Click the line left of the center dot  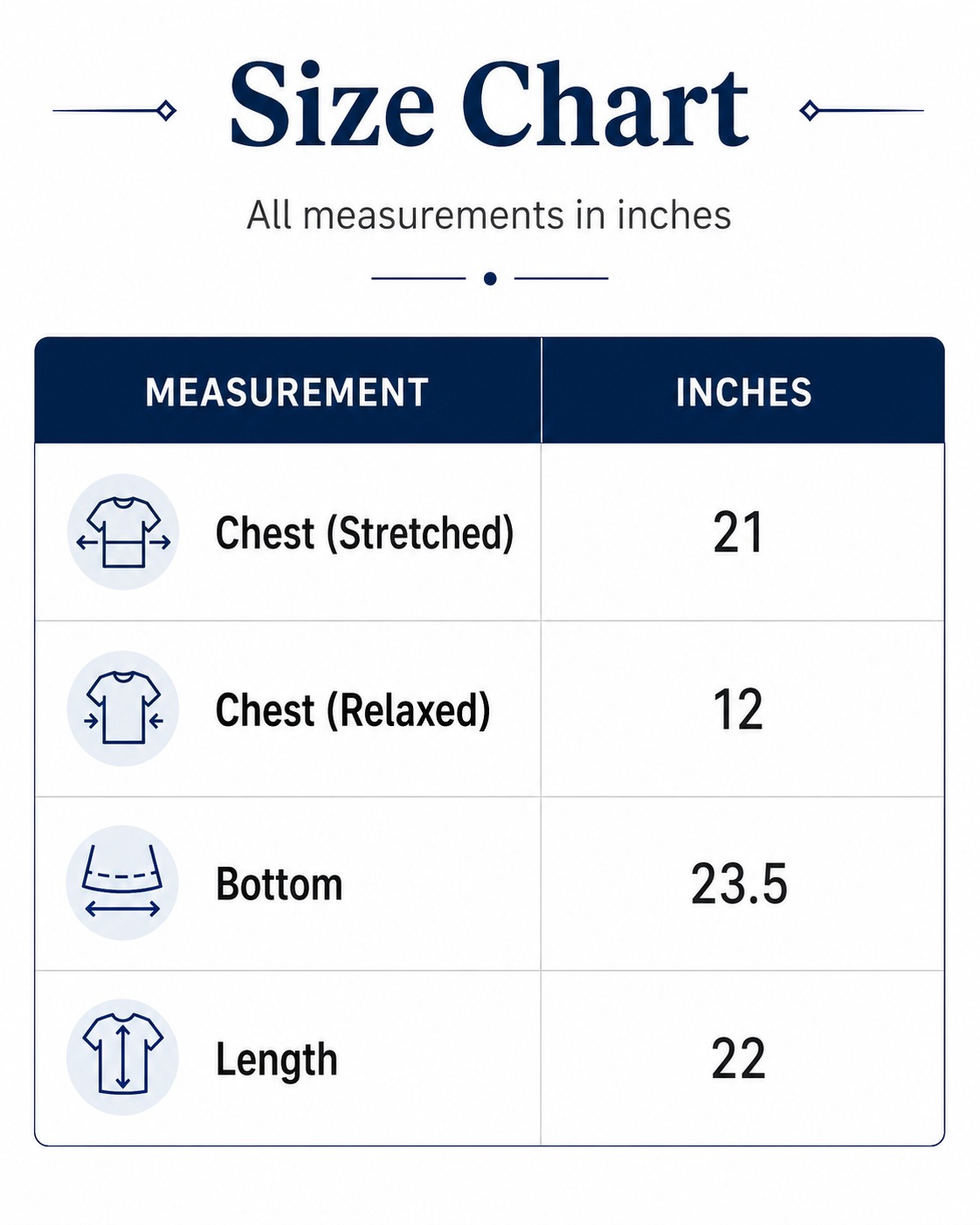[x=418, y=279]
